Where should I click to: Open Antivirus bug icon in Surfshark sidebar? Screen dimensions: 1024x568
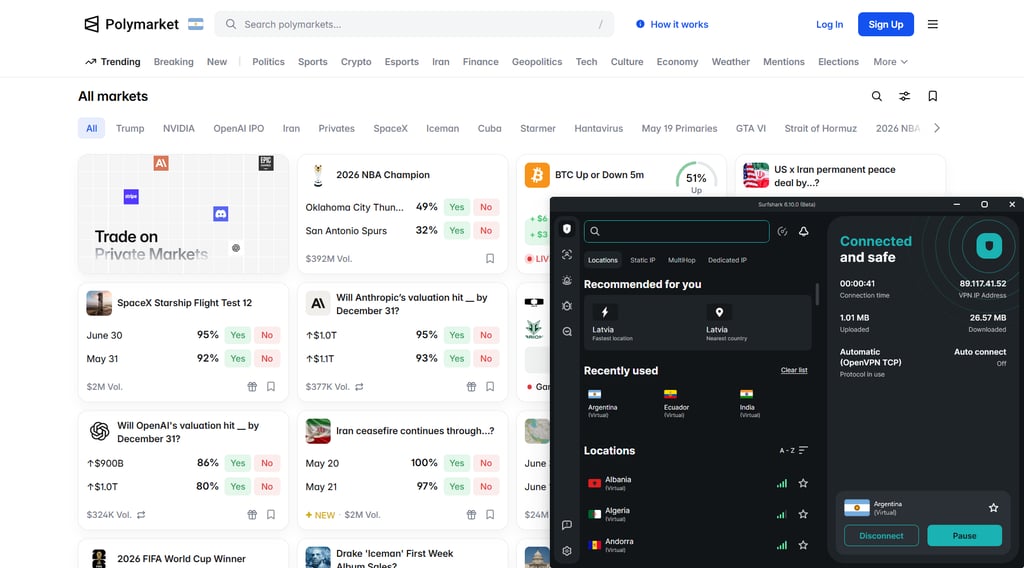coord(567,306)
